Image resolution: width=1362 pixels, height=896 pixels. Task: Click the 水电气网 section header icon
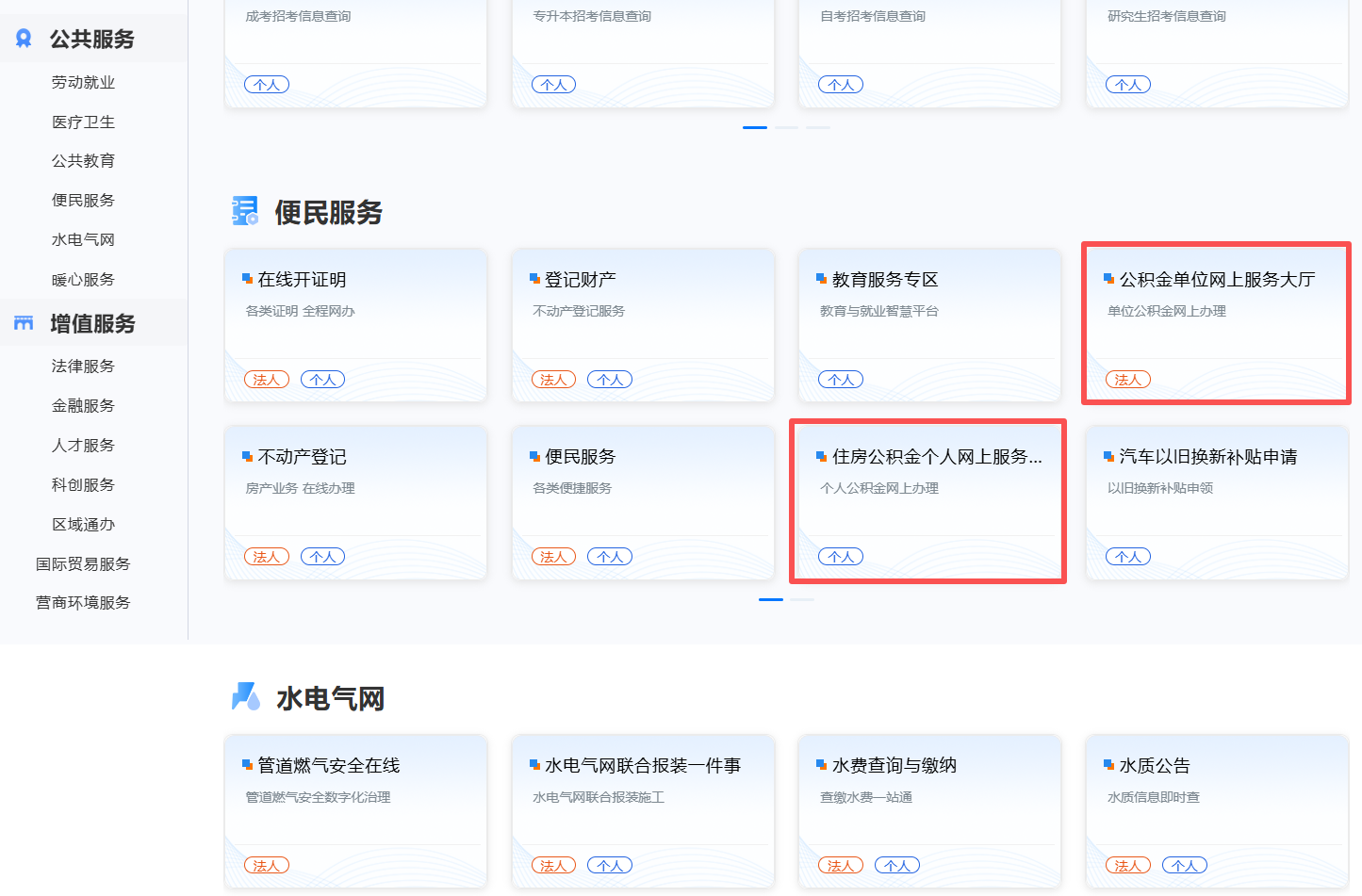[x=243, y=696]
